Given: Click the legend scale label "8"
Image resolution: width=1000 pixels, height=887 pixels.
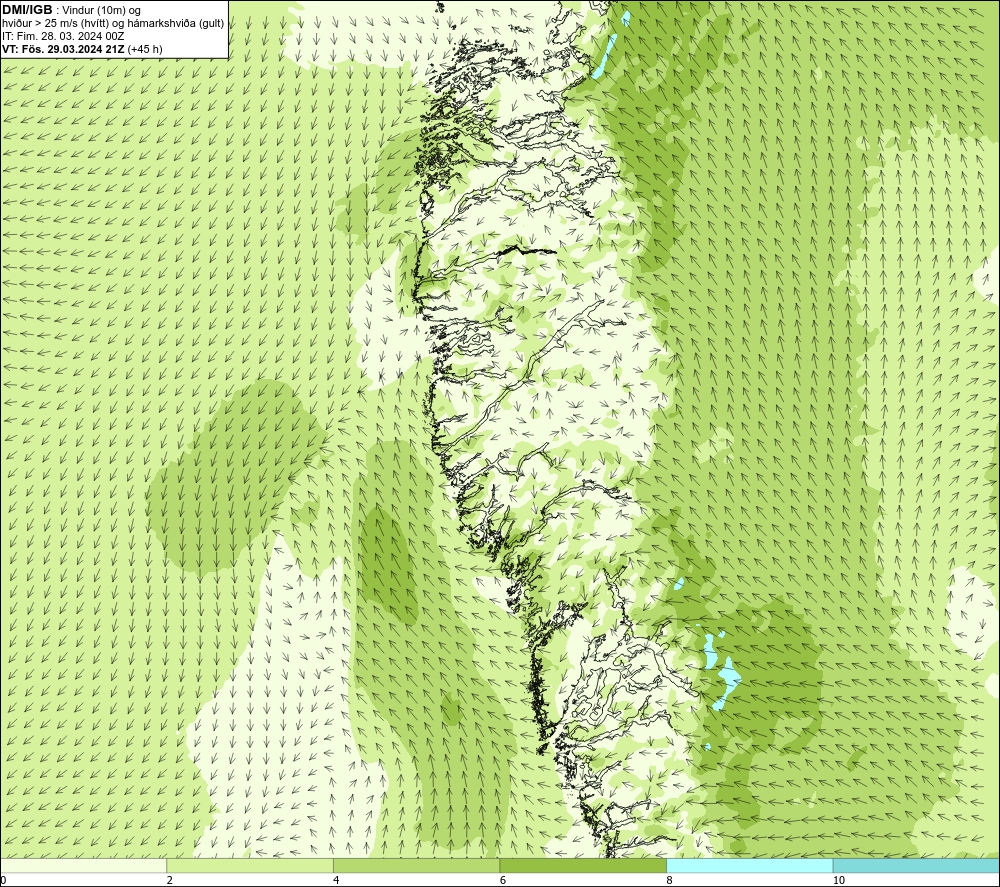Looking at the screenshot, I should 670,881.
